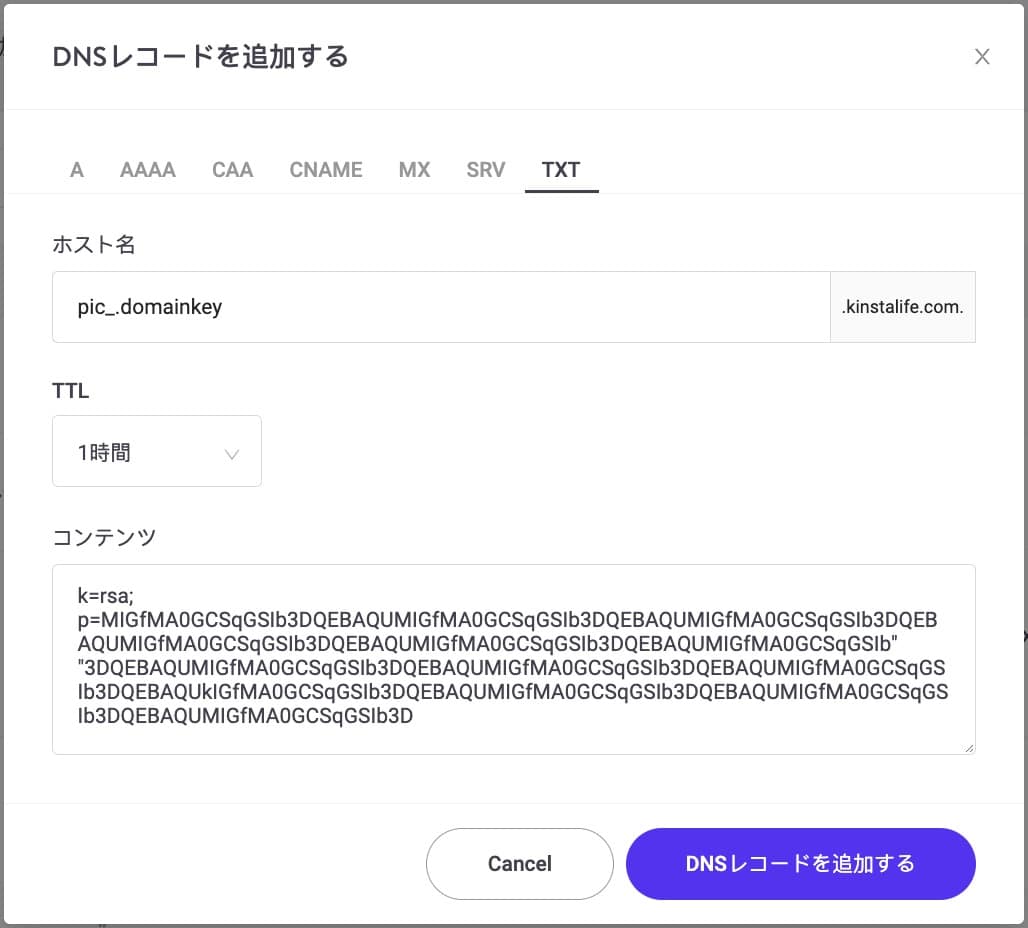Click the Cancel button
The height and width of the screenshot is (928, 1028).
click(520, 864)
